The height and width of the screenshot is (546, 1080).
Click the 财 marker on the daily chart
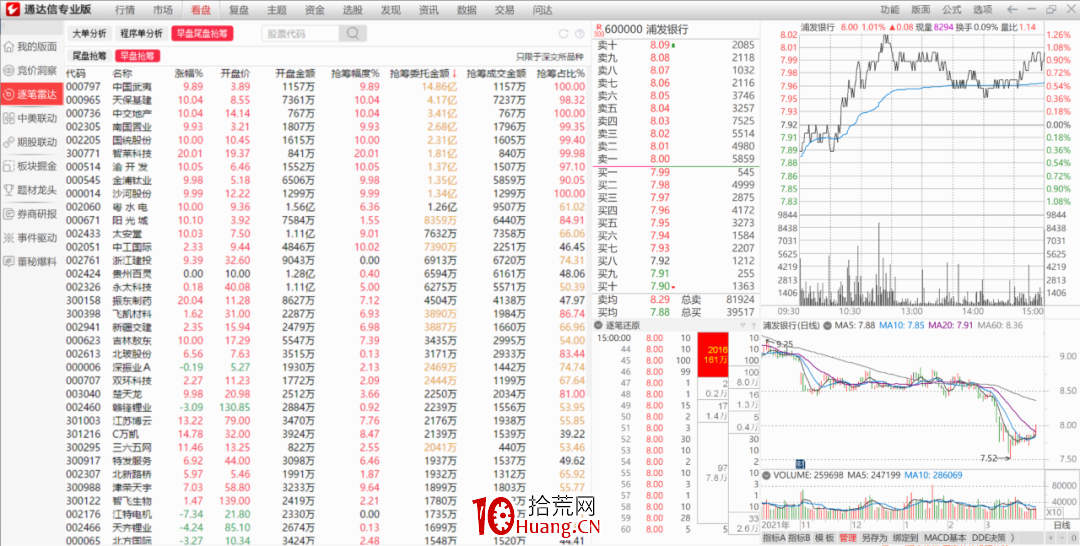[x=800, y=463]
